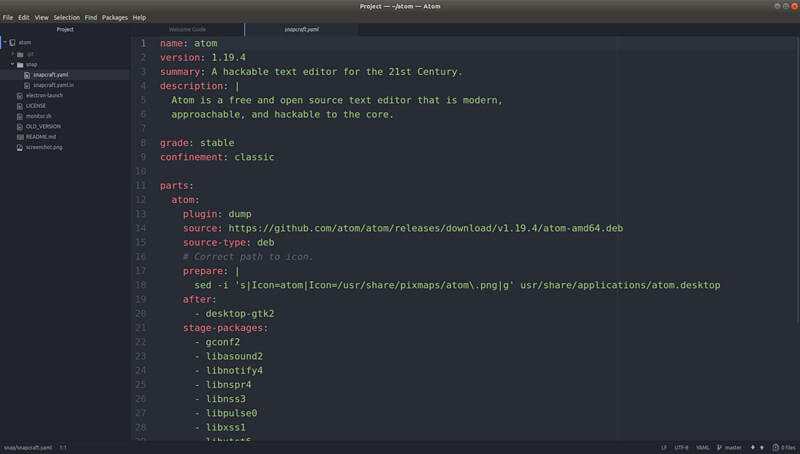
Task: Open the Help menu
Action: pyautogui.click(x=139, y=17)
